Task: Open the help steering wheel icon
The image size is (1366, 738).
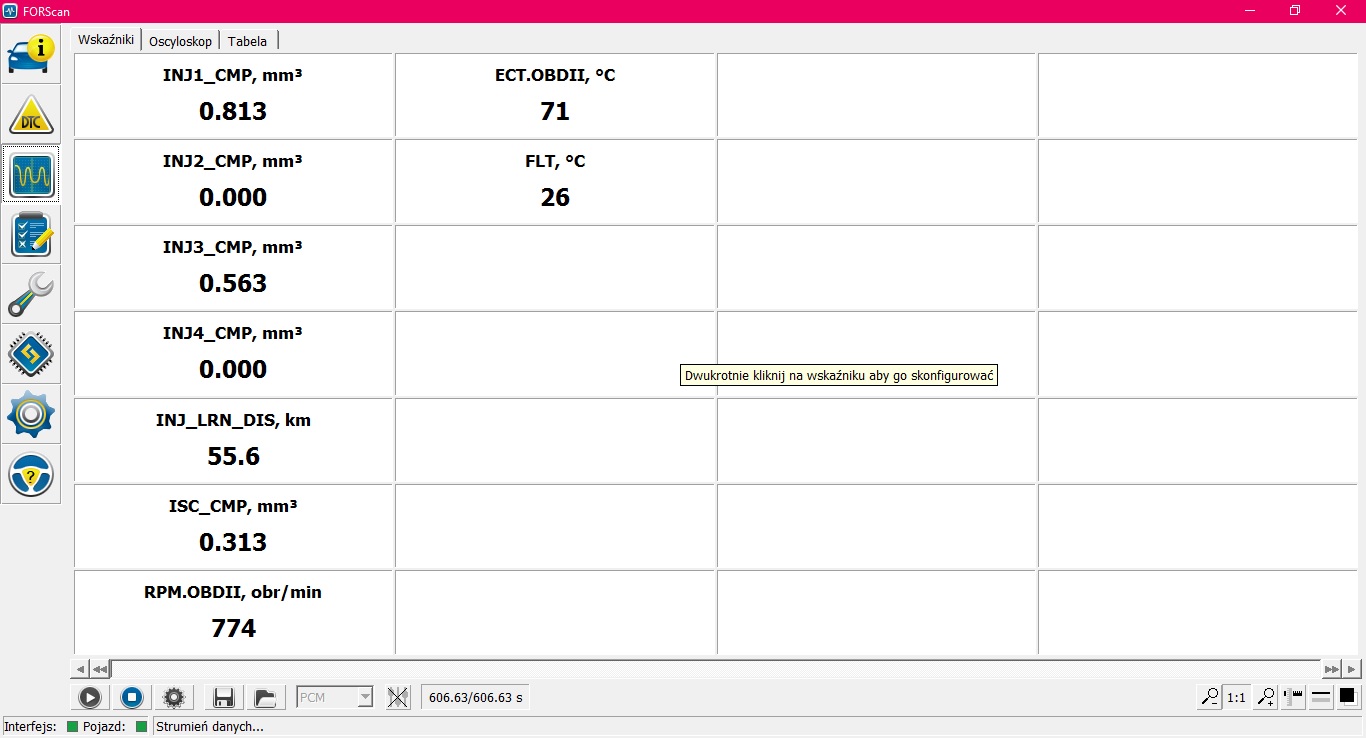Action: pos(31,474)
